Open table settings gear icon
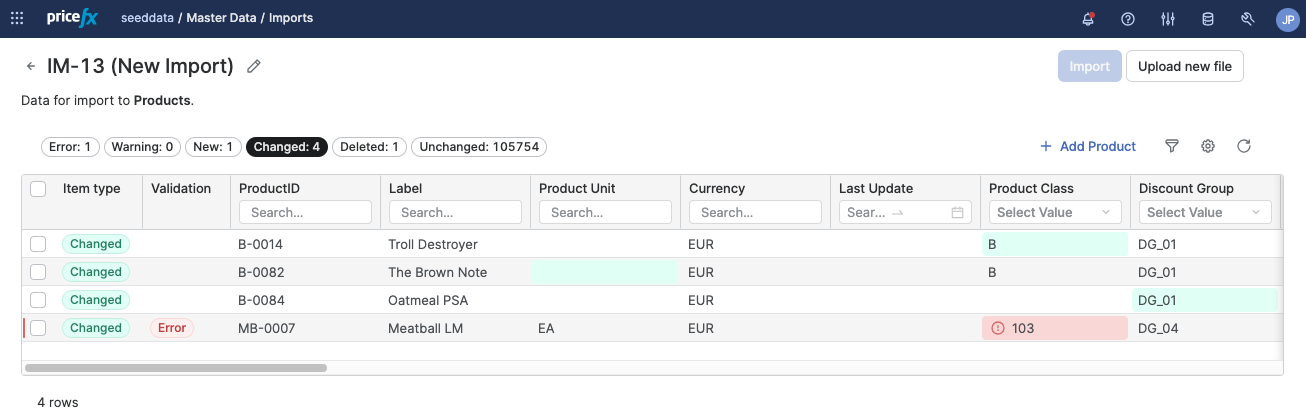This screenshot has width=1306, height=416. tap(1208, 146)
